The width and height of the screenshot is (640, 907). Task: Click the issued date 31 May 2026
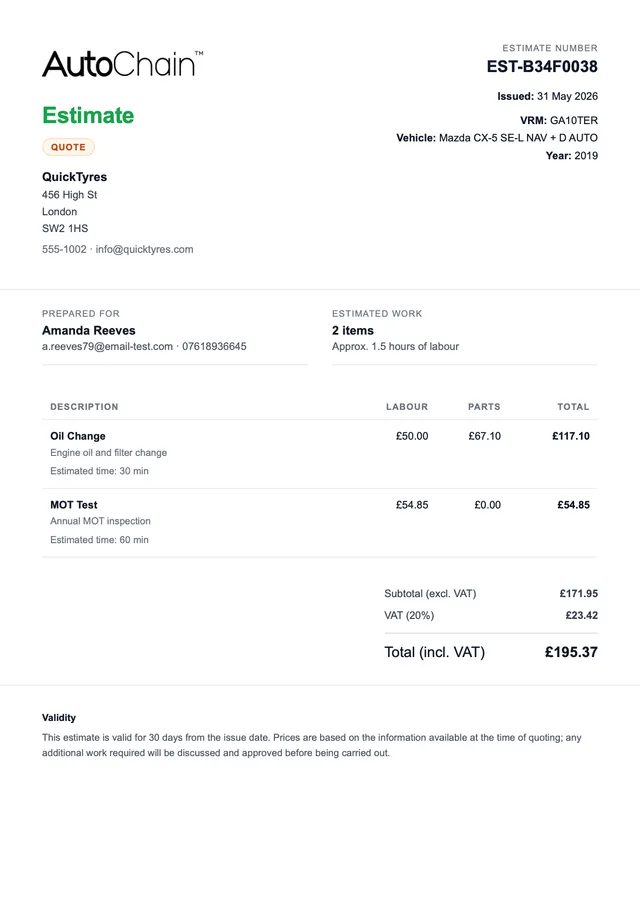[x=567, y=96]
